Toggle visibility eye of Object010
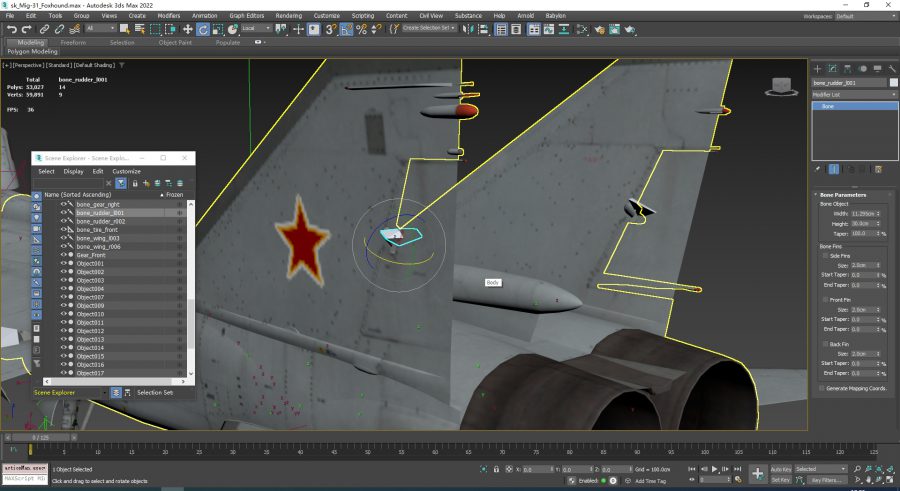900x491 pixels. tap(64, 314)
